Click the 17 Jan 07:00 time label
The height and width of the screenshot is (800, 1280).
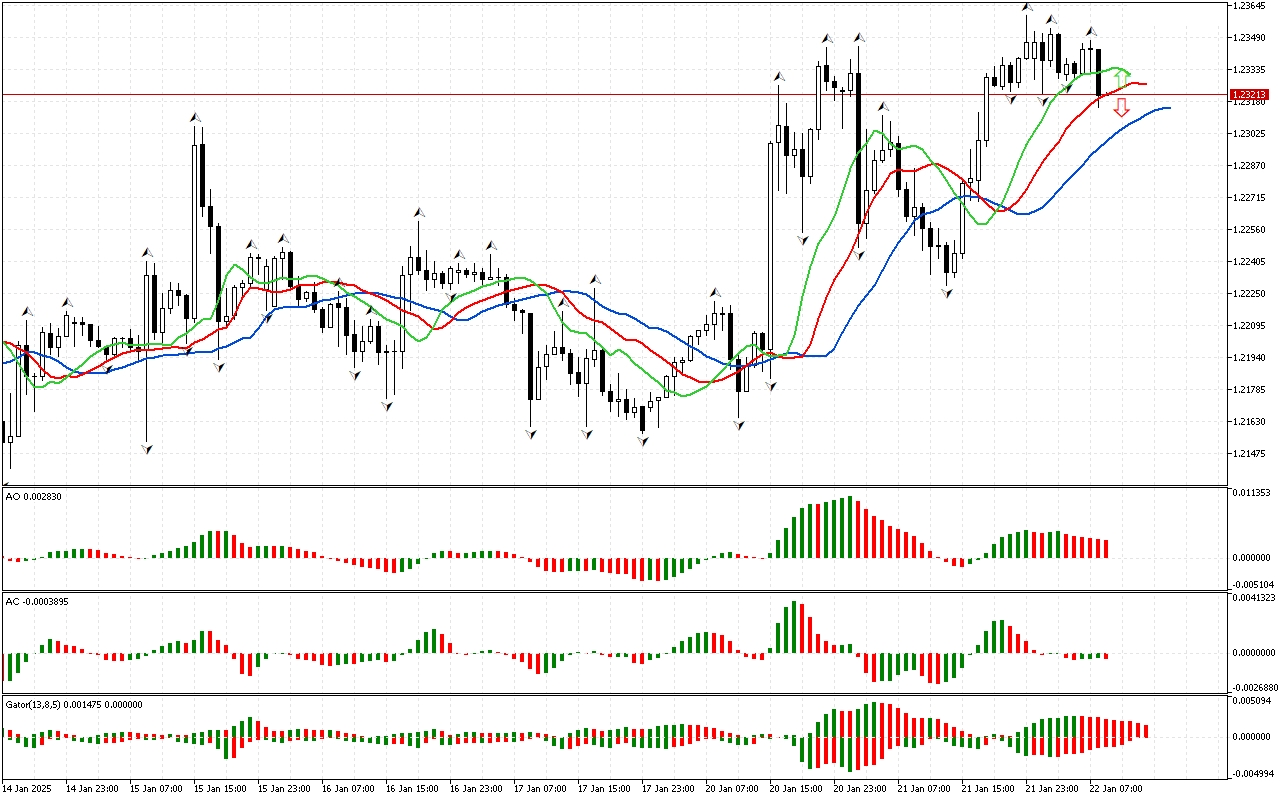point(541,789)
